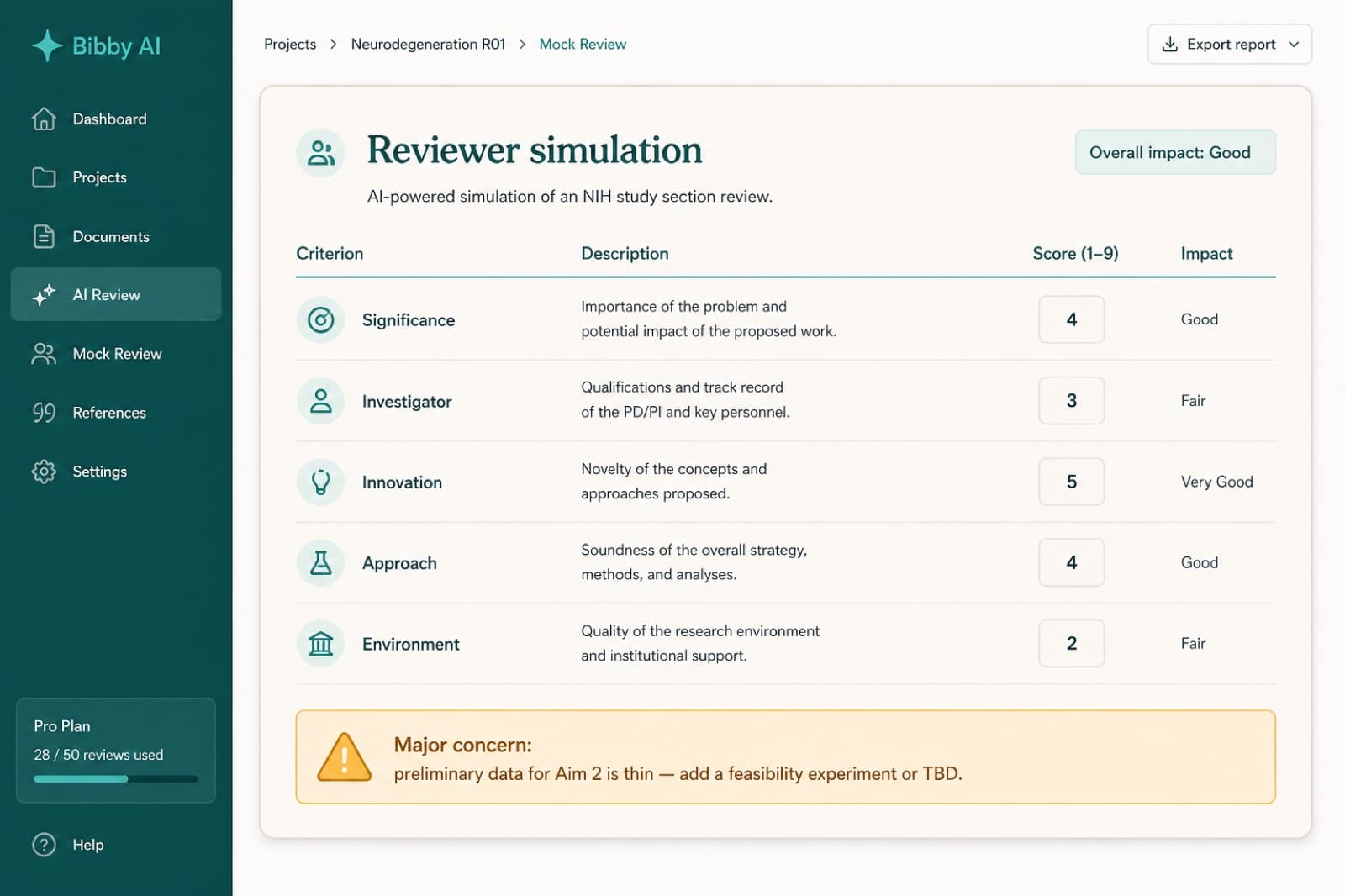Image resolution: width=1345 pixels, height=896 pixels.
Task: Click the Environment score box showing 2
Action: pyautogui.click(x=1071, y=644)
